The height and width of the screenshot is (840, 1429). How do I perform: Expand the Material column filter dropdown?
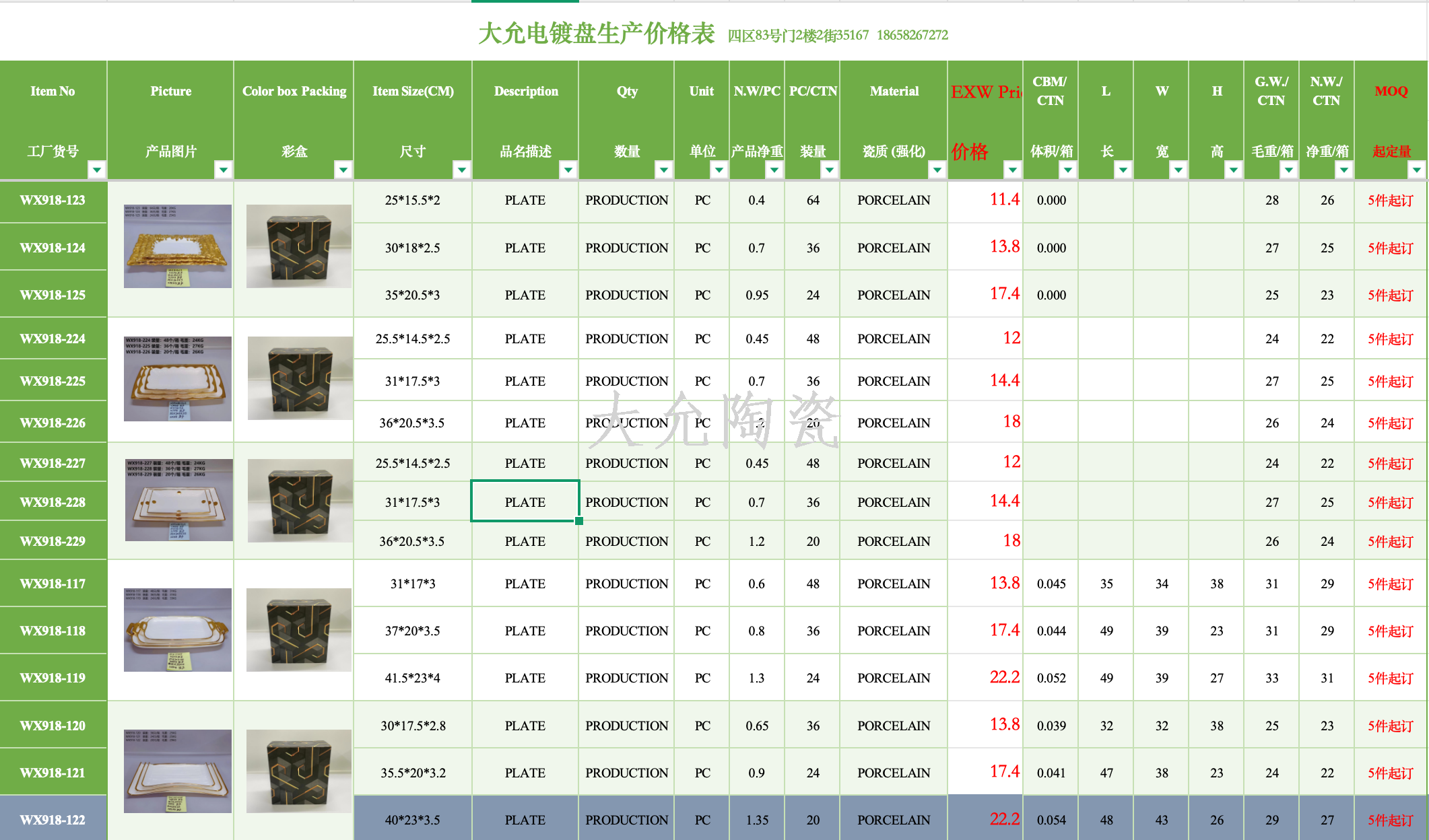(x=937, y=170)
